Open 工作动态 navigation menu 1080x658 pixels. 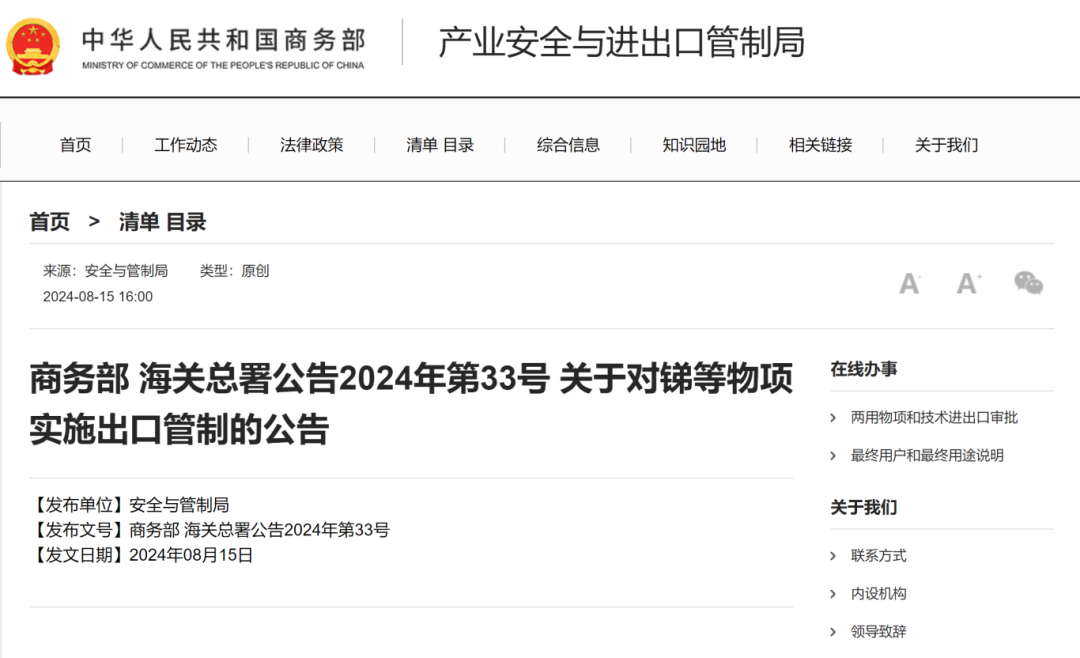coord(186,145)
